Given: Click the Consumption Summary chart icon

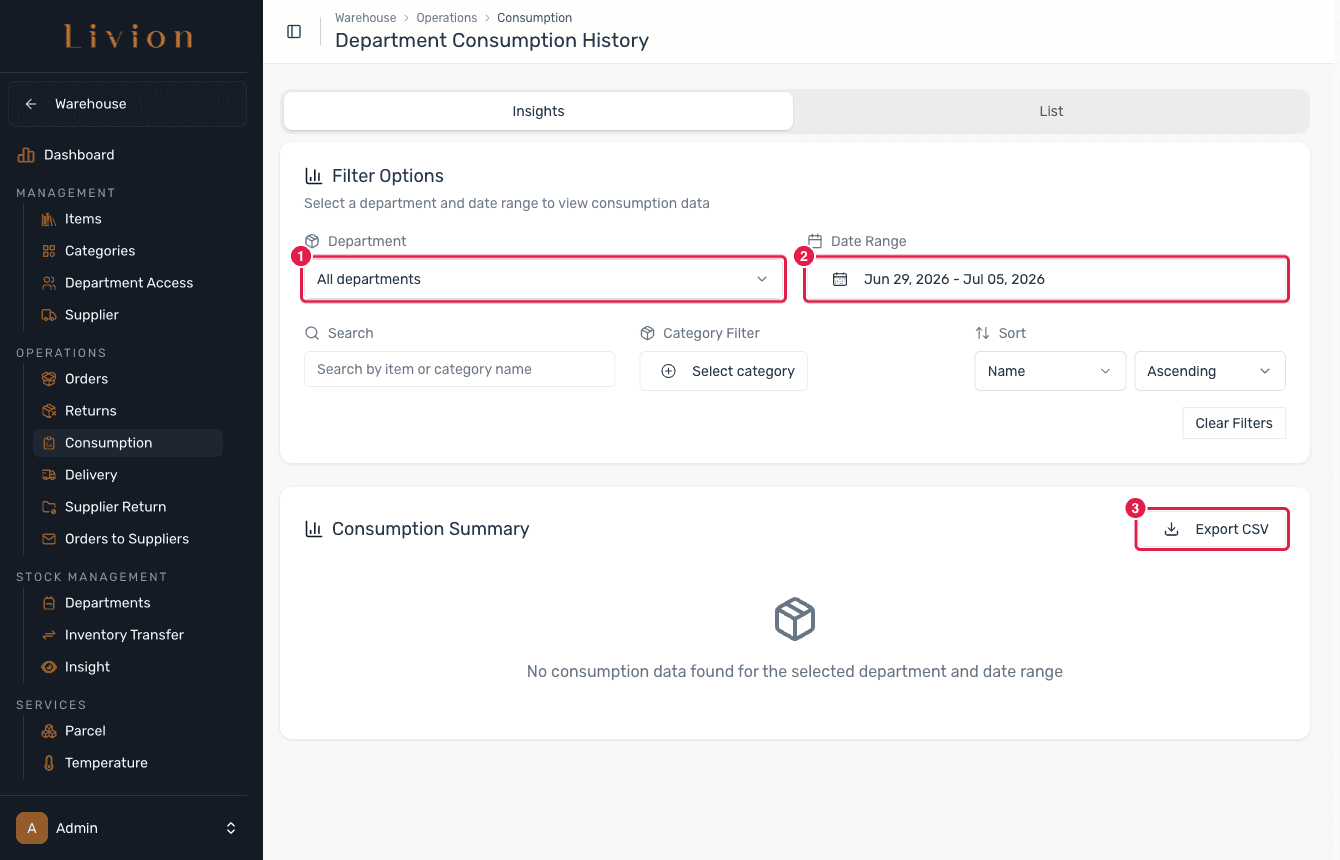Looking at the screenshot, I should pos(313,529).
